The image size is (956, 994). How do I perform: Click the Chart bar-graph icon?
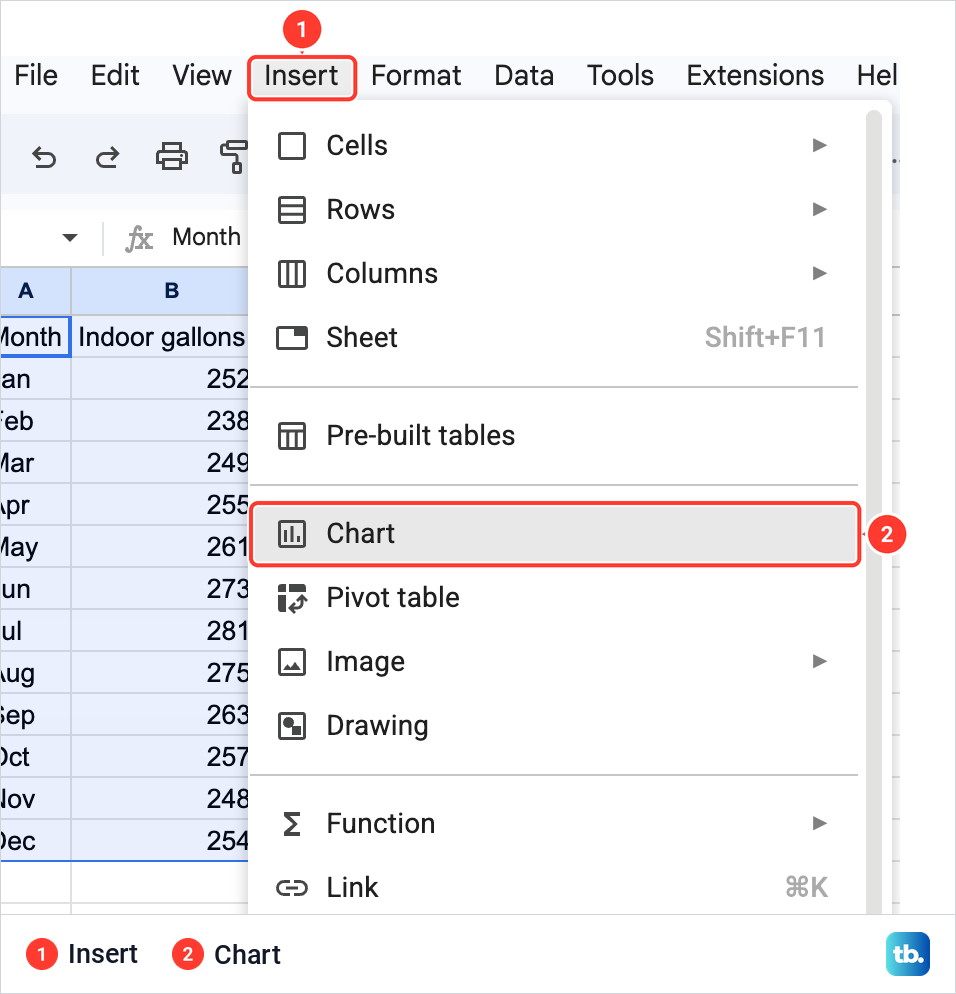coord(292,534)
